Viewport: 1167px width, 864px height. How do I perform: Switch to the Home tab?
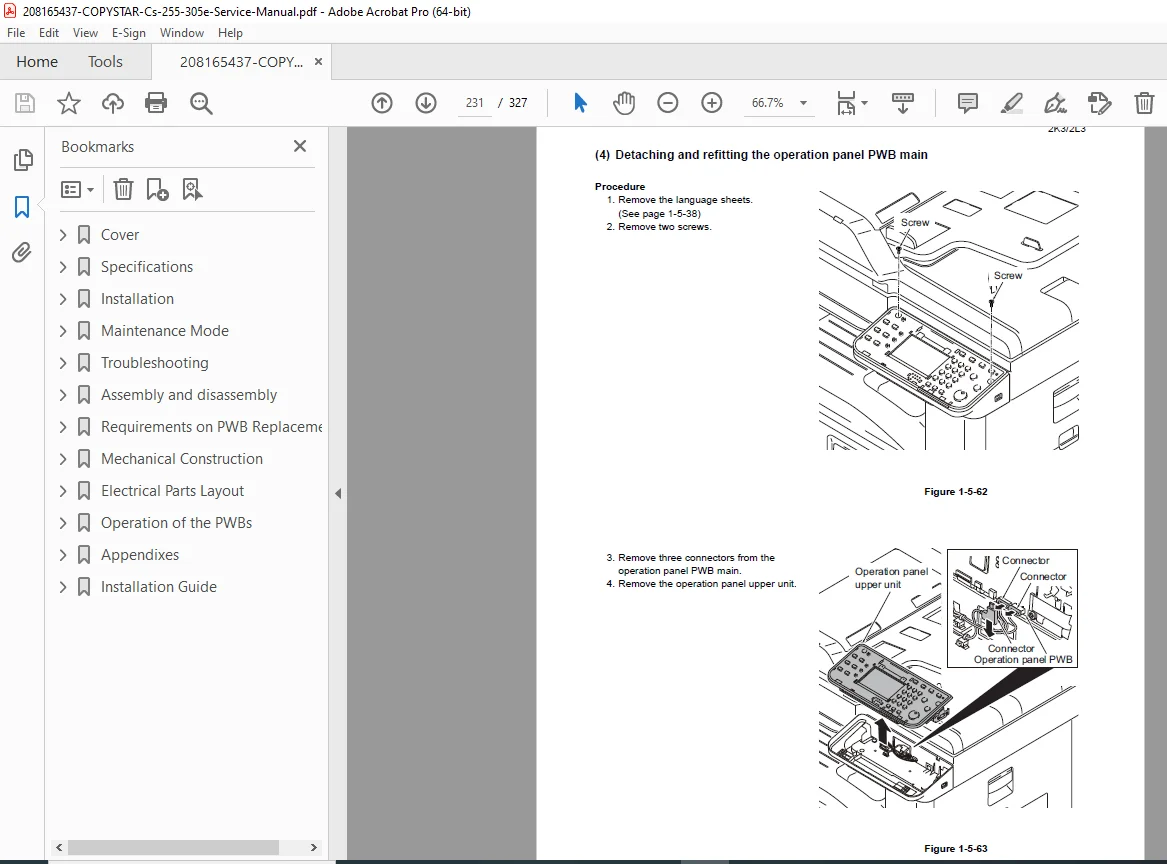pyautogui.click(x=36, y=62)
